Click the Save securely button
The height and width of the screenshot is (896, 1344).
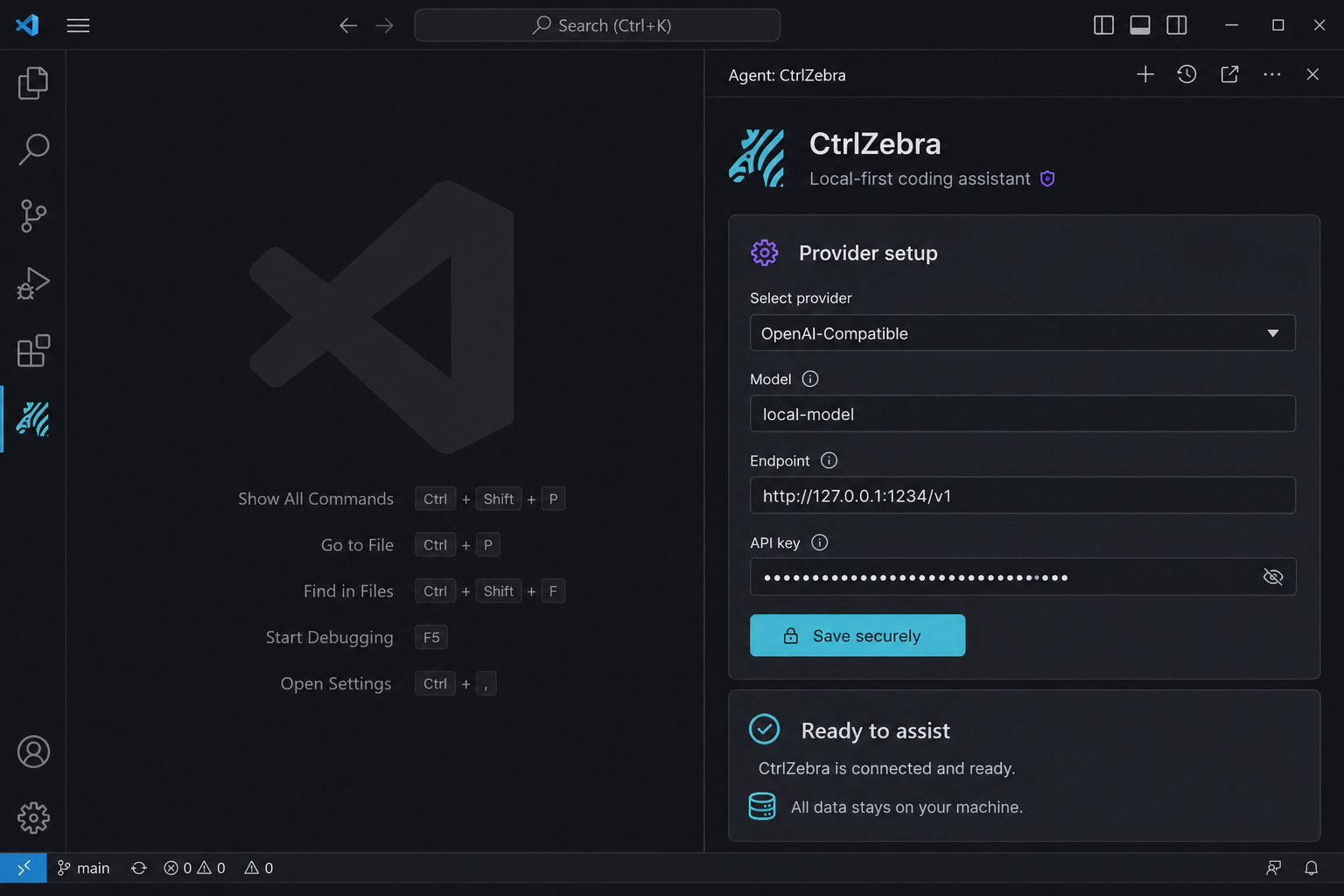(x=857, y=635)
